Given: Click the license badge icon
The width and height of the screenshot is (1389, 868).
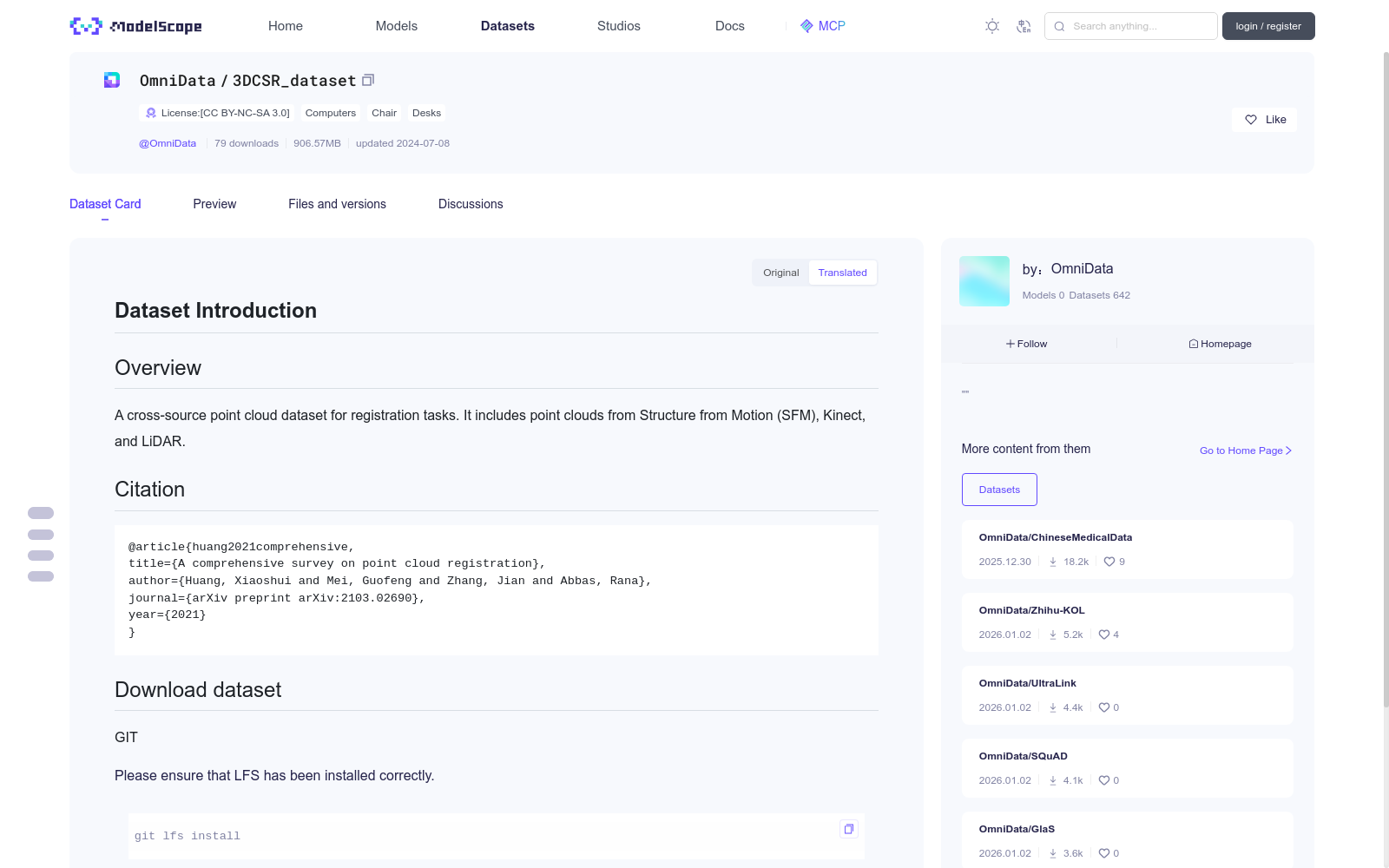Looking at the screenshot, I should (151, 113).
